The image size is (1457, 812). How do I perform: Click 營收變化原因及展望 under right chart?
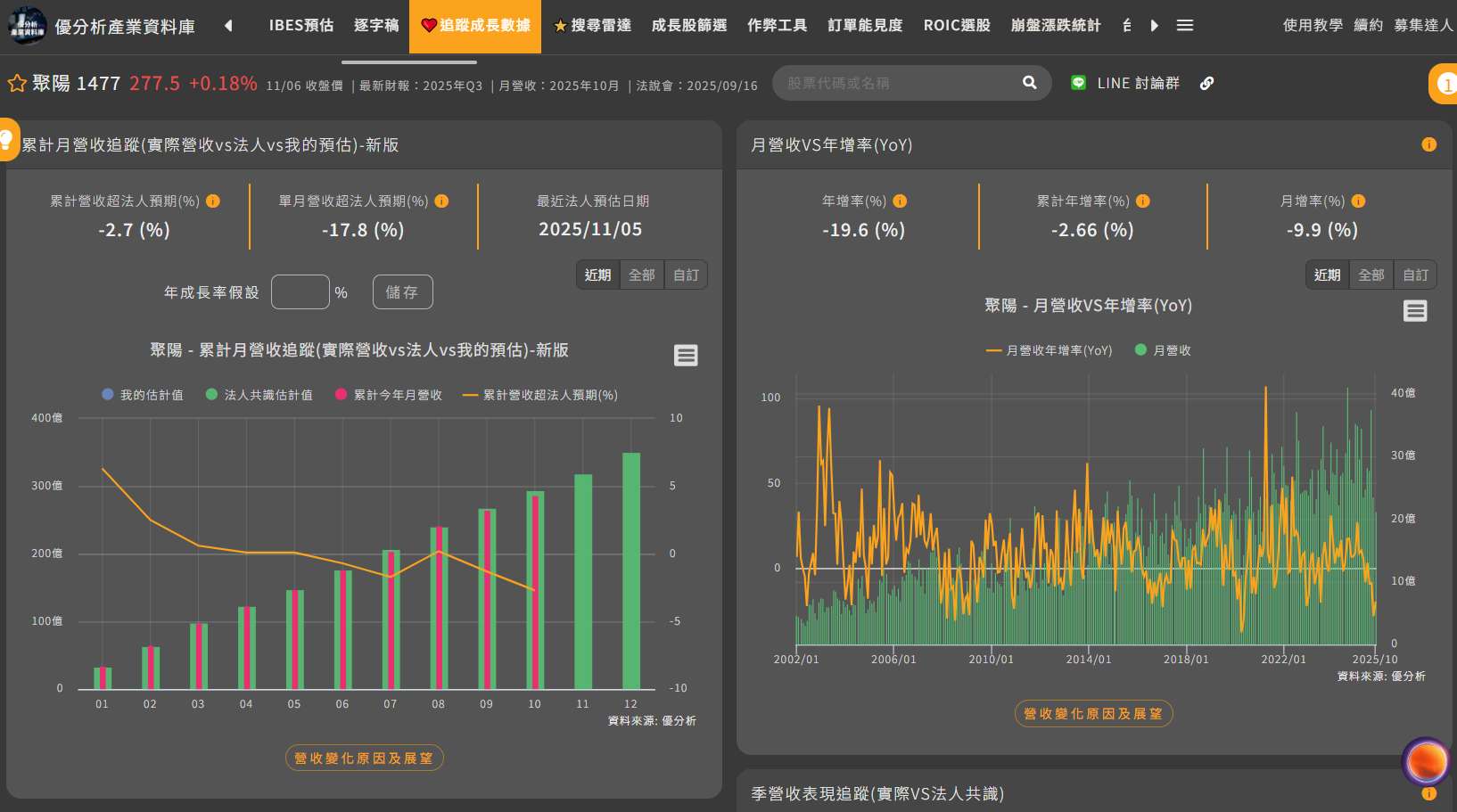[x=1092, y=714]
